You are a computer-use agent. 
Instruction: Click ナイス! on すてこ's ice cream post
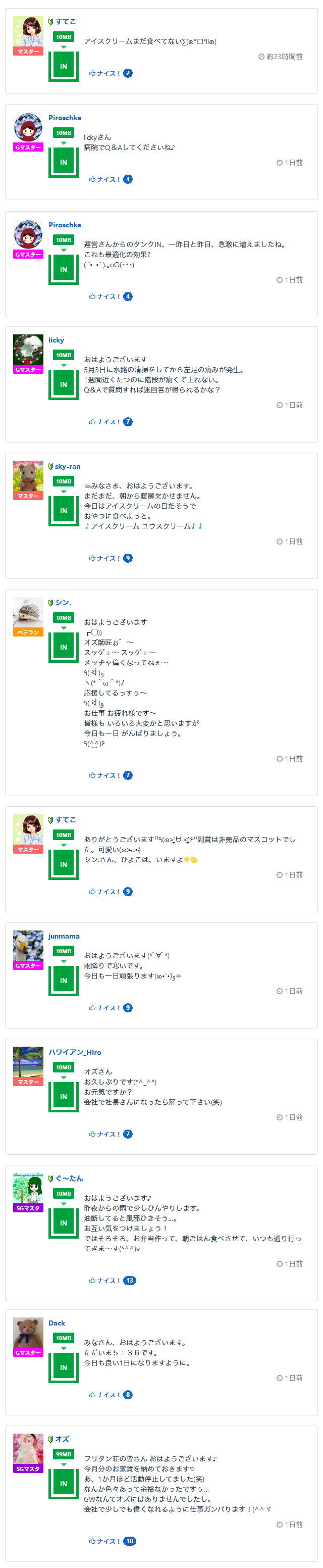tap(104, 74)
